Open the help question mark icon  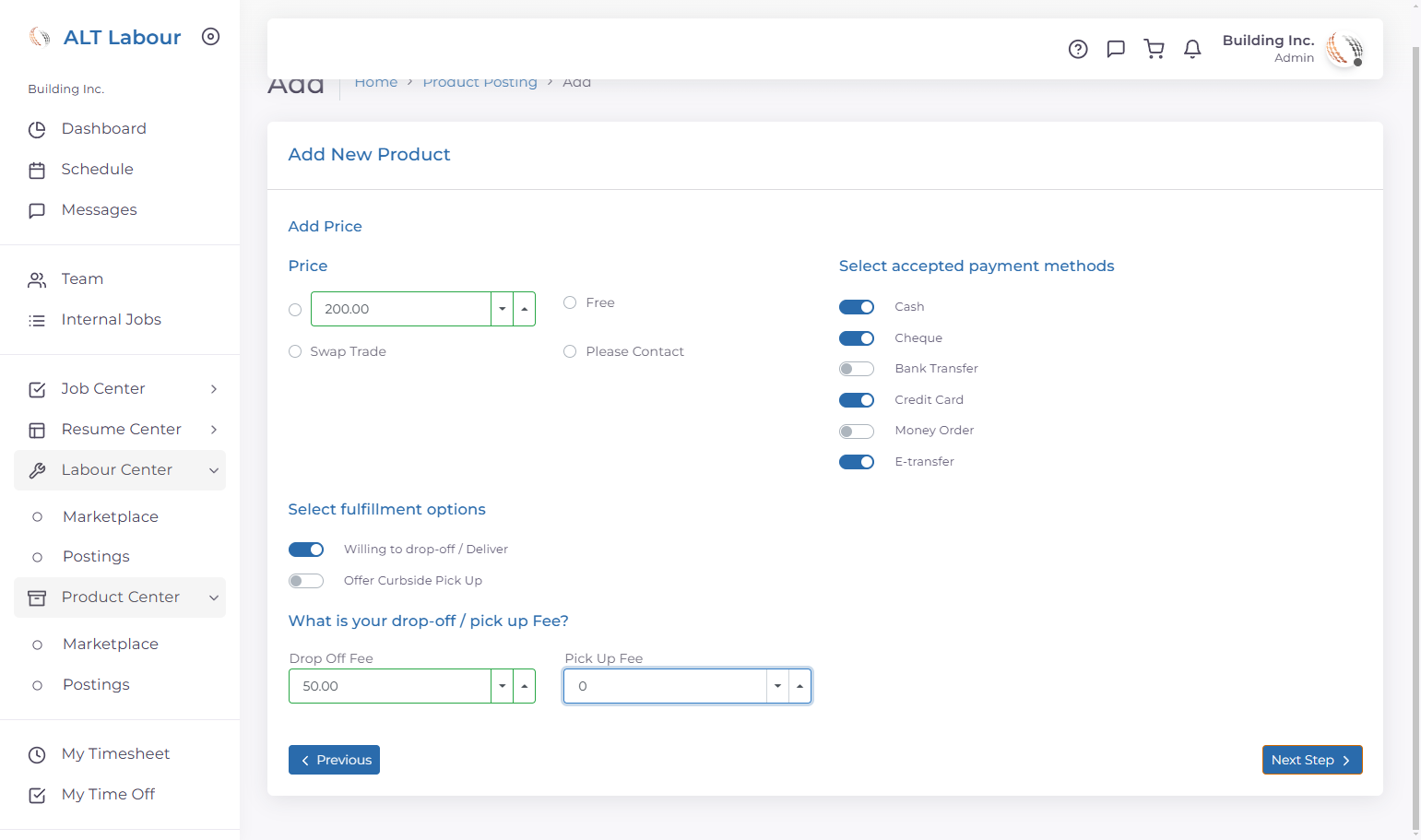pyautogui.click(x=1078, y=49)
